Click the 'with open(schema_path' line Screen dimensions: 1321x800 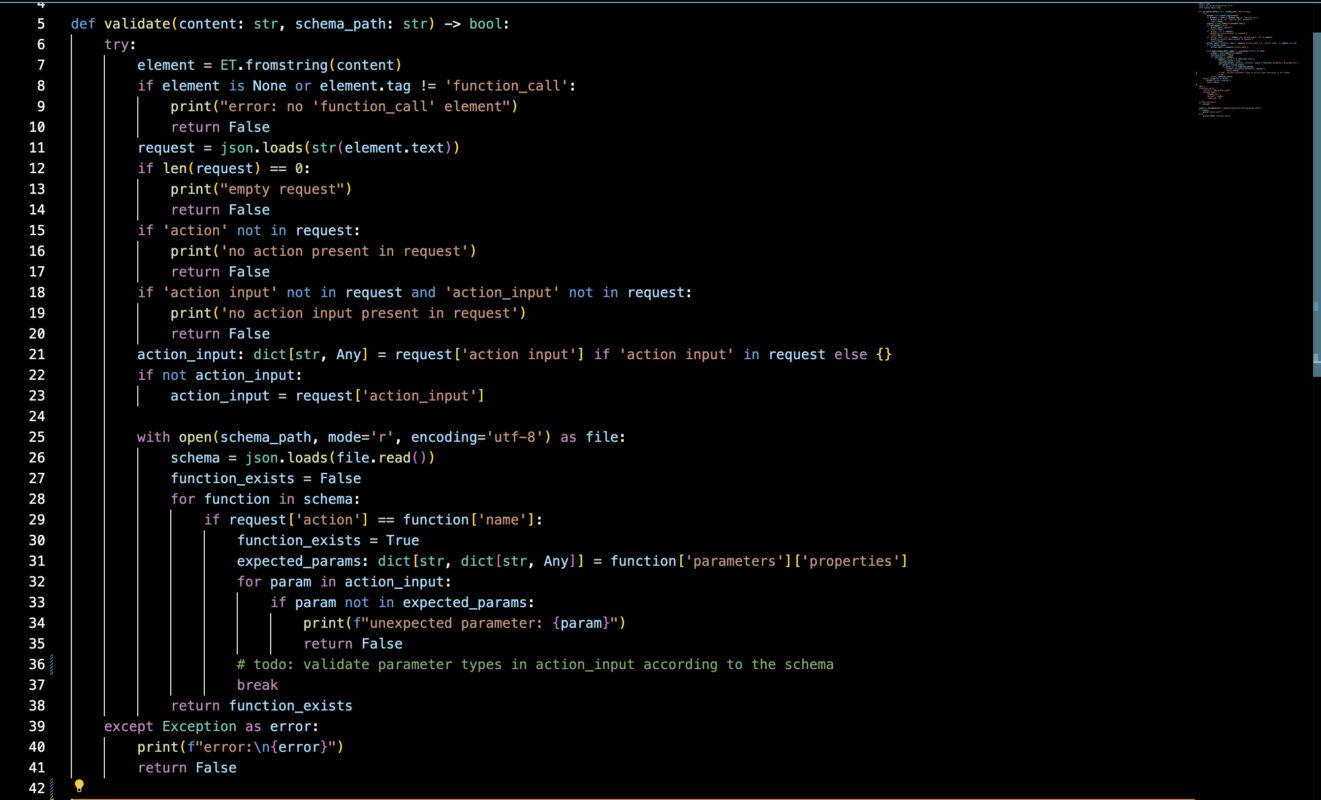pyautogui.click(x=381, y=437)
